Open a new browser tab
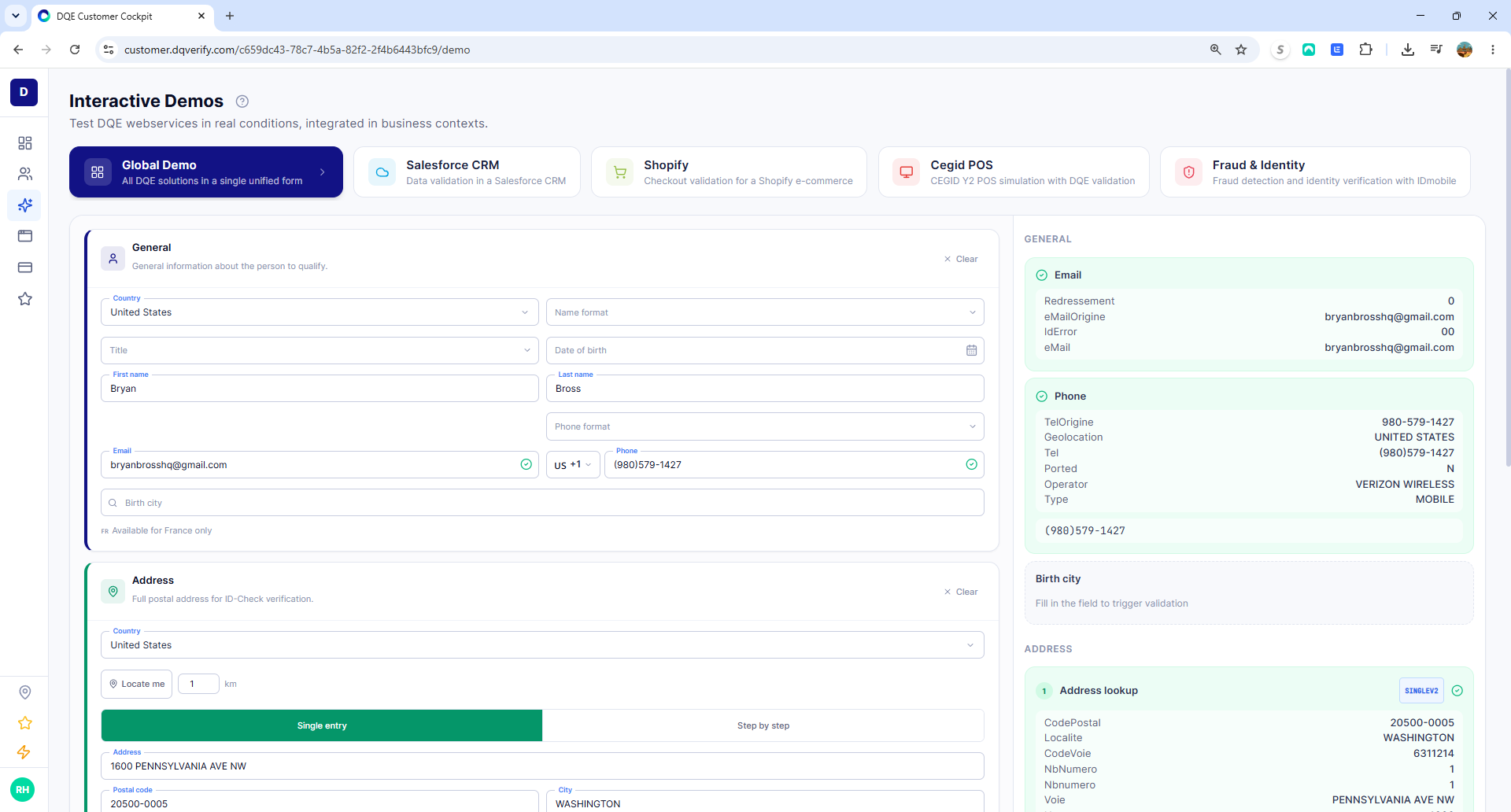 pos(230,16)
